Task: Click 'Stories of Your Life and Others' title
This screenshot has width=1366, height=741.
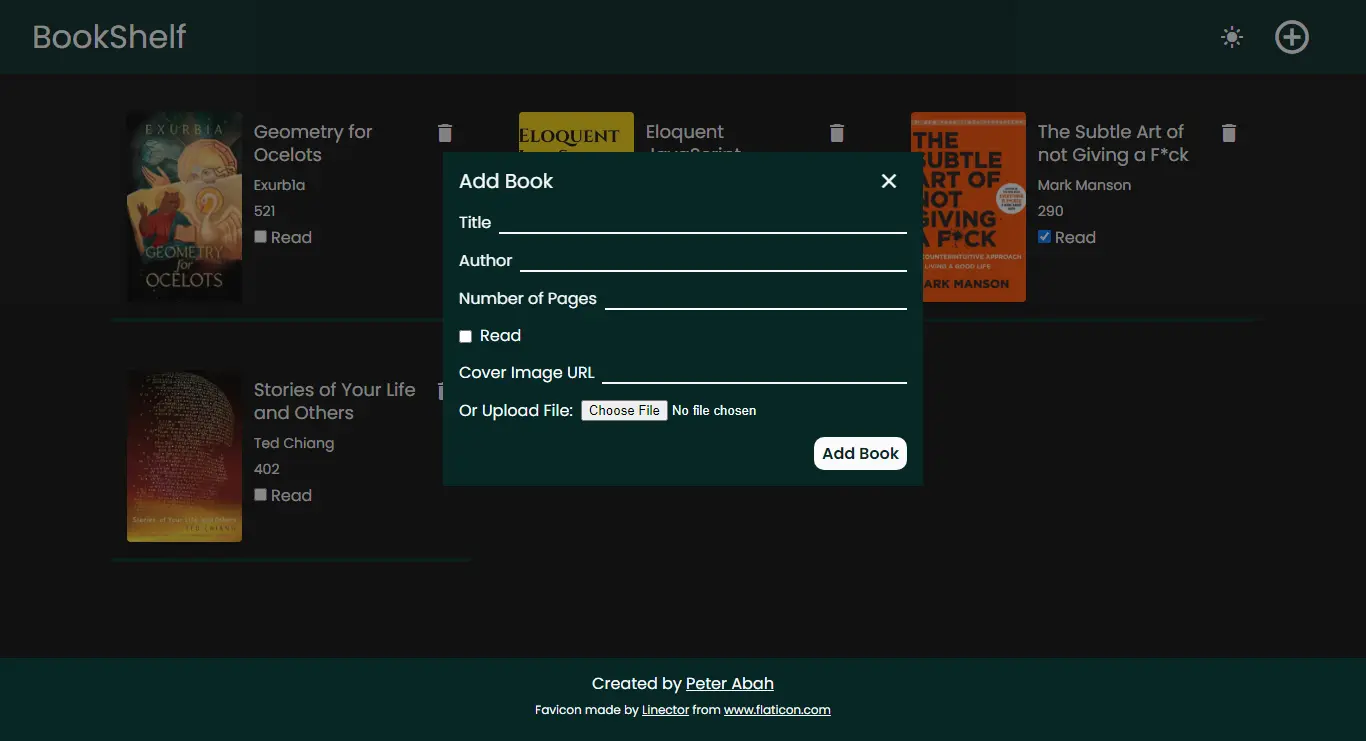Action: click(334, 401)
